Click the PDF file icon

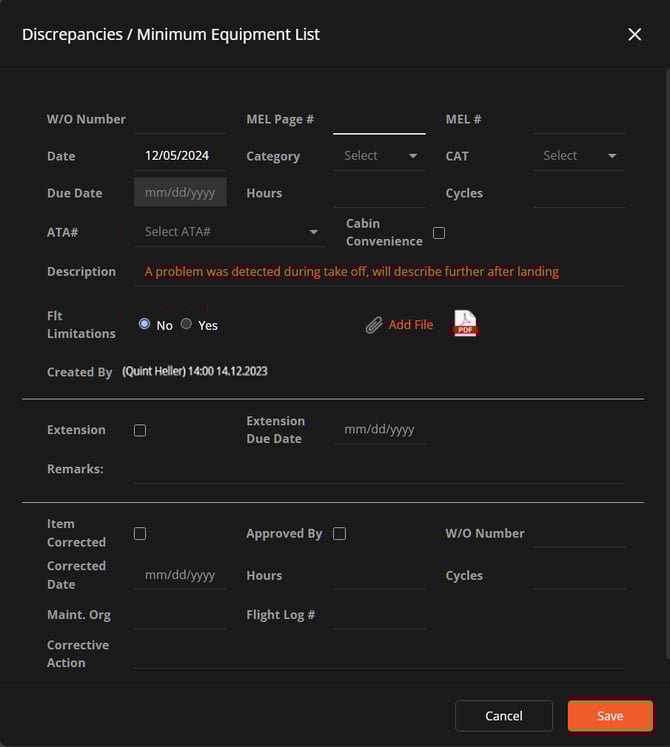[465, 323]
